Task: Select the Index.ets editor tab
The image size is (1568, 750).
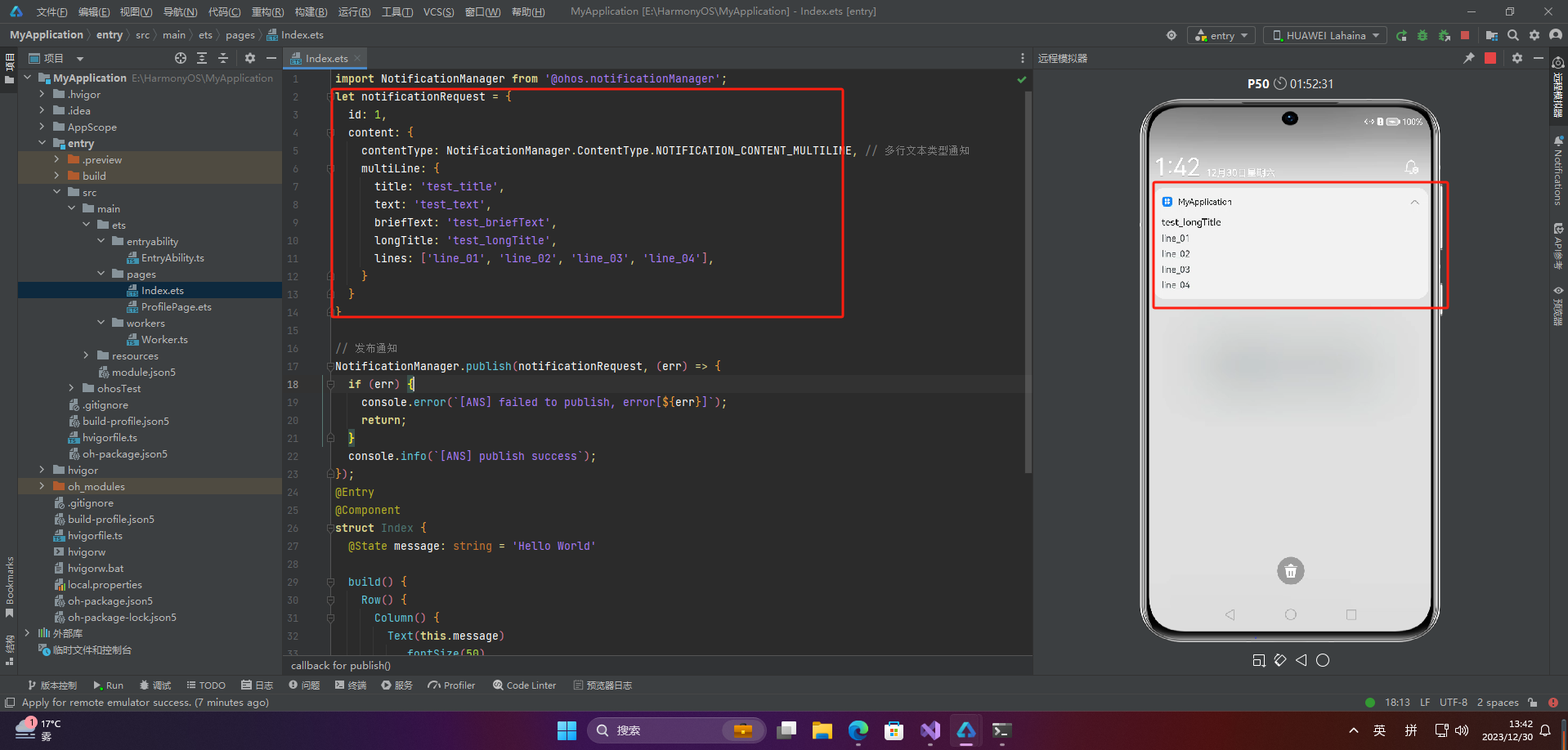Action: coord(326,58)
